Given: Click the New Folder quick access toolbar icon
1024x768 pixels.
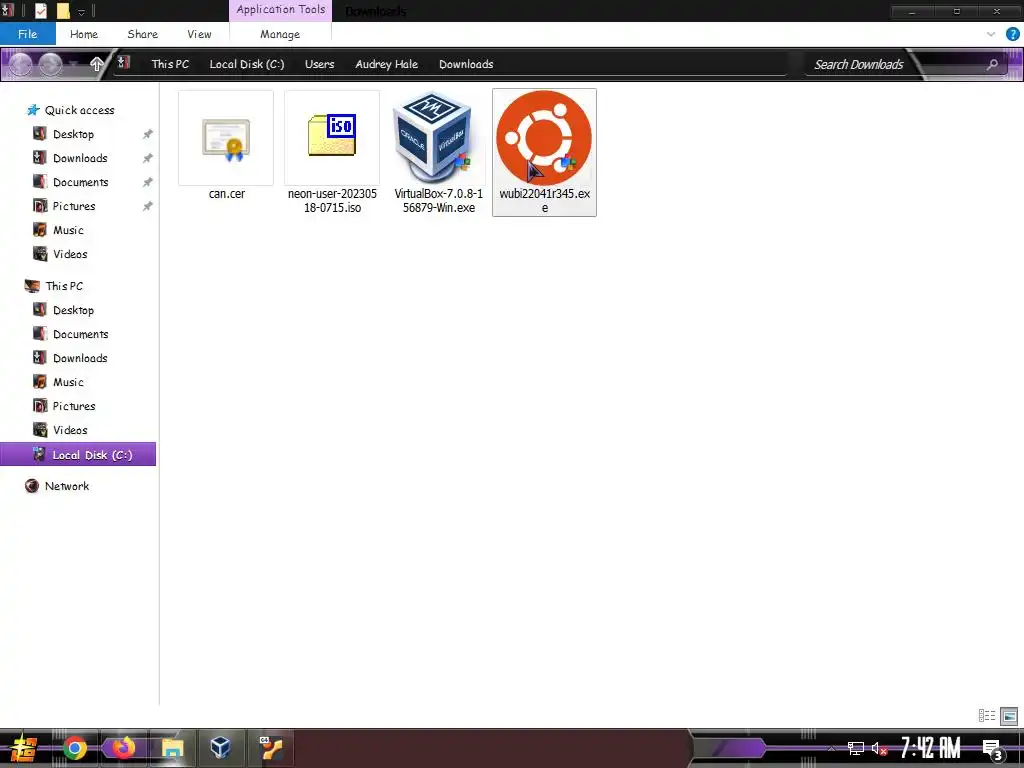Looking at the screenshot, I should click(x=63, y=10).
